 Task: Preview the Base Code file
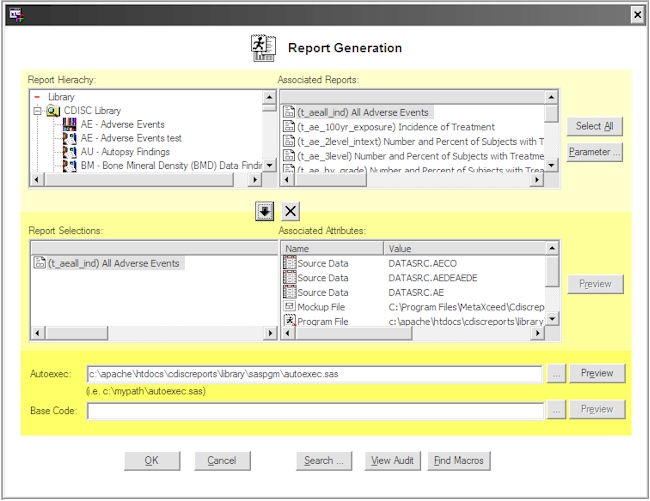pos(597,409)
